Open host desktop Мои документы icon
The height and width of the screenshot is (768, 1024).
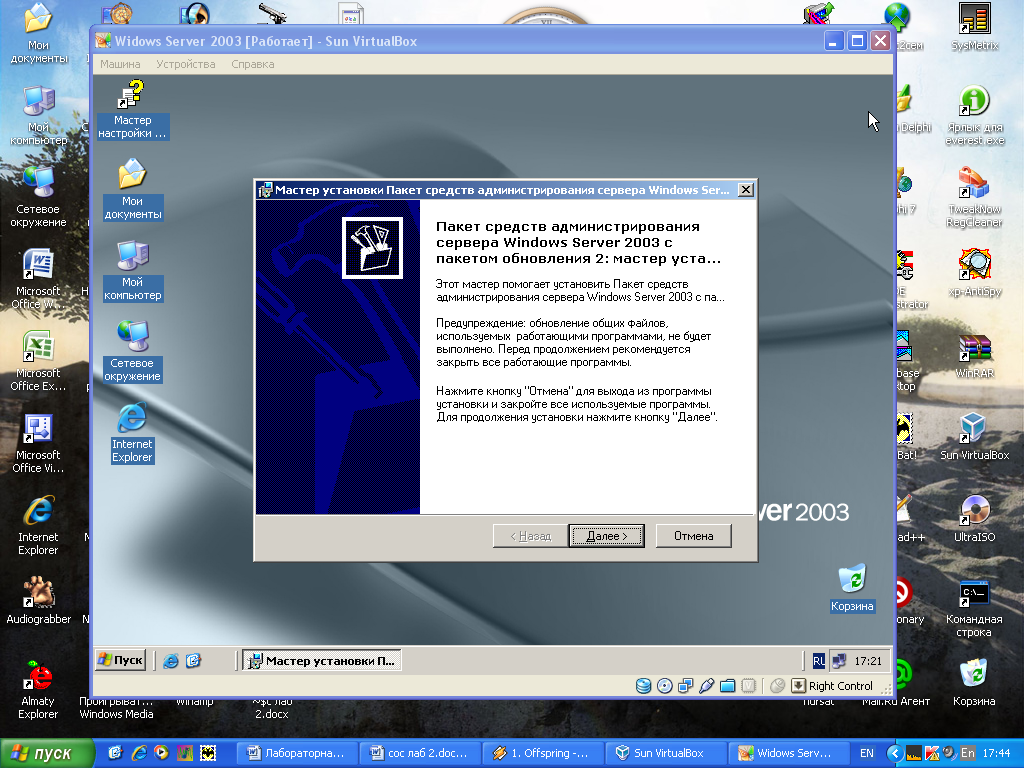(x=39, y=34)
